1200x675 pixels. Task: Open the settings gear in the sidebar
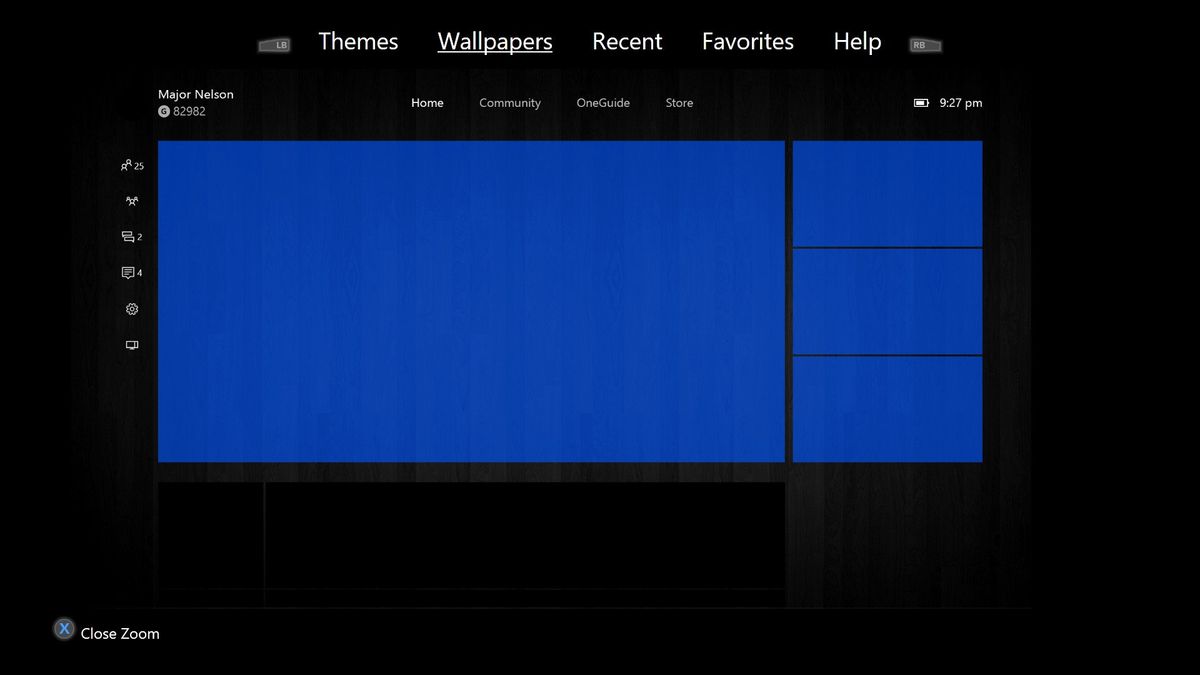[131, 308]
